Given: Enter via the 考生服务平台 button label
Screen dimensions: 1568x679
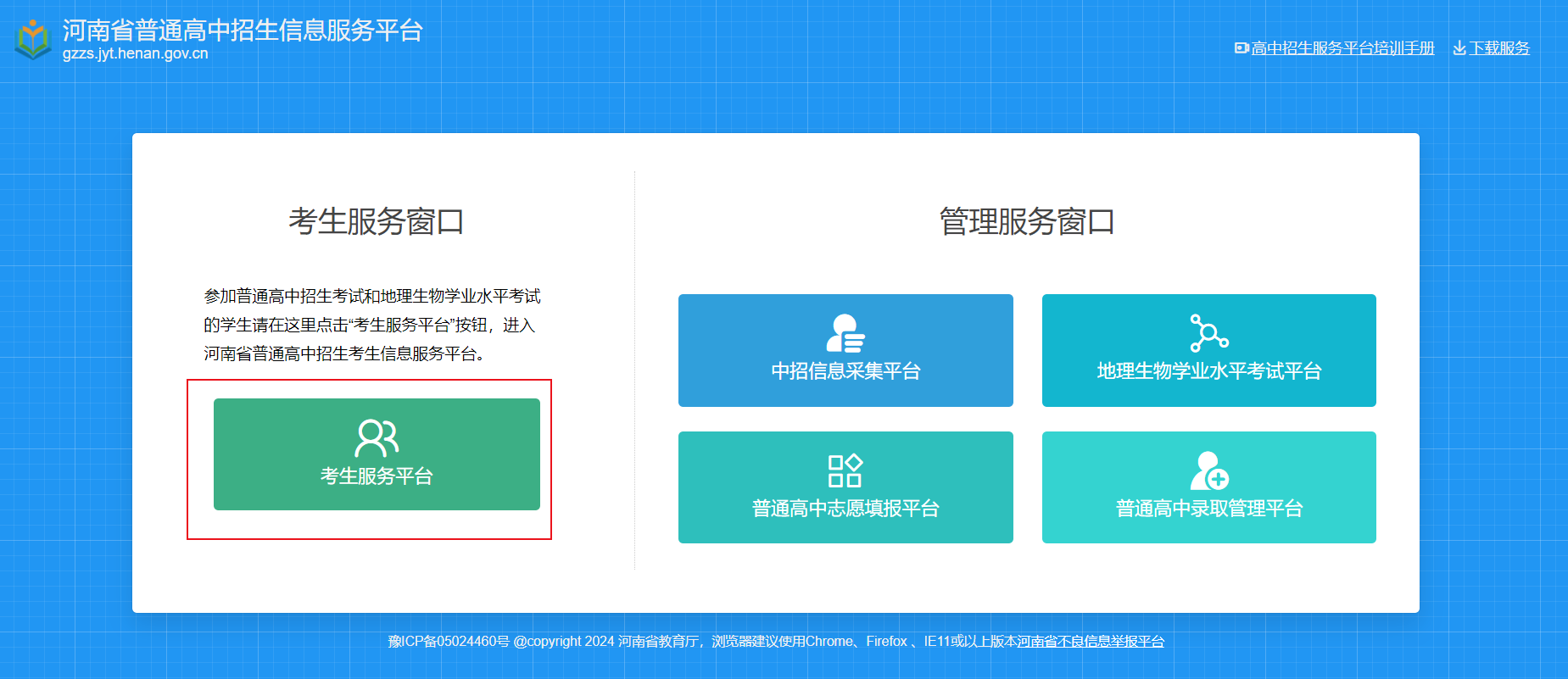Looking at the screenshot, I should point(377,476).
